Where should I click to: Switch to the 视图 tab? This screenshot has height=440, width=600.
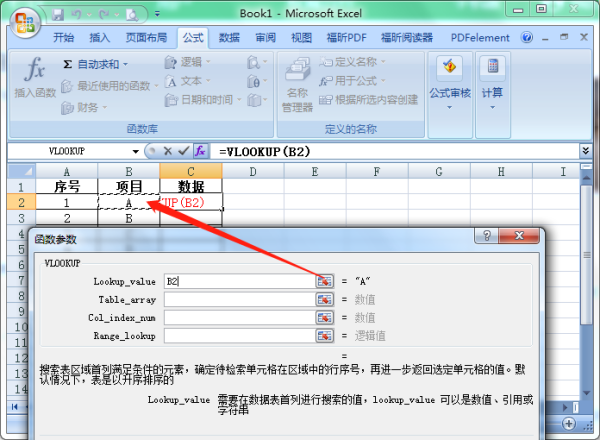[x=302, y=37]
